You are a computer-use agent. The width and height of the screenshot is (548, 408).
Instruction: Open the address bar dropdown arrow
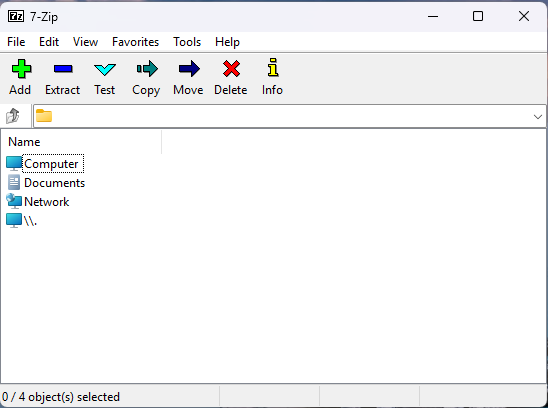pyautogui.click(x=538, y=116)
